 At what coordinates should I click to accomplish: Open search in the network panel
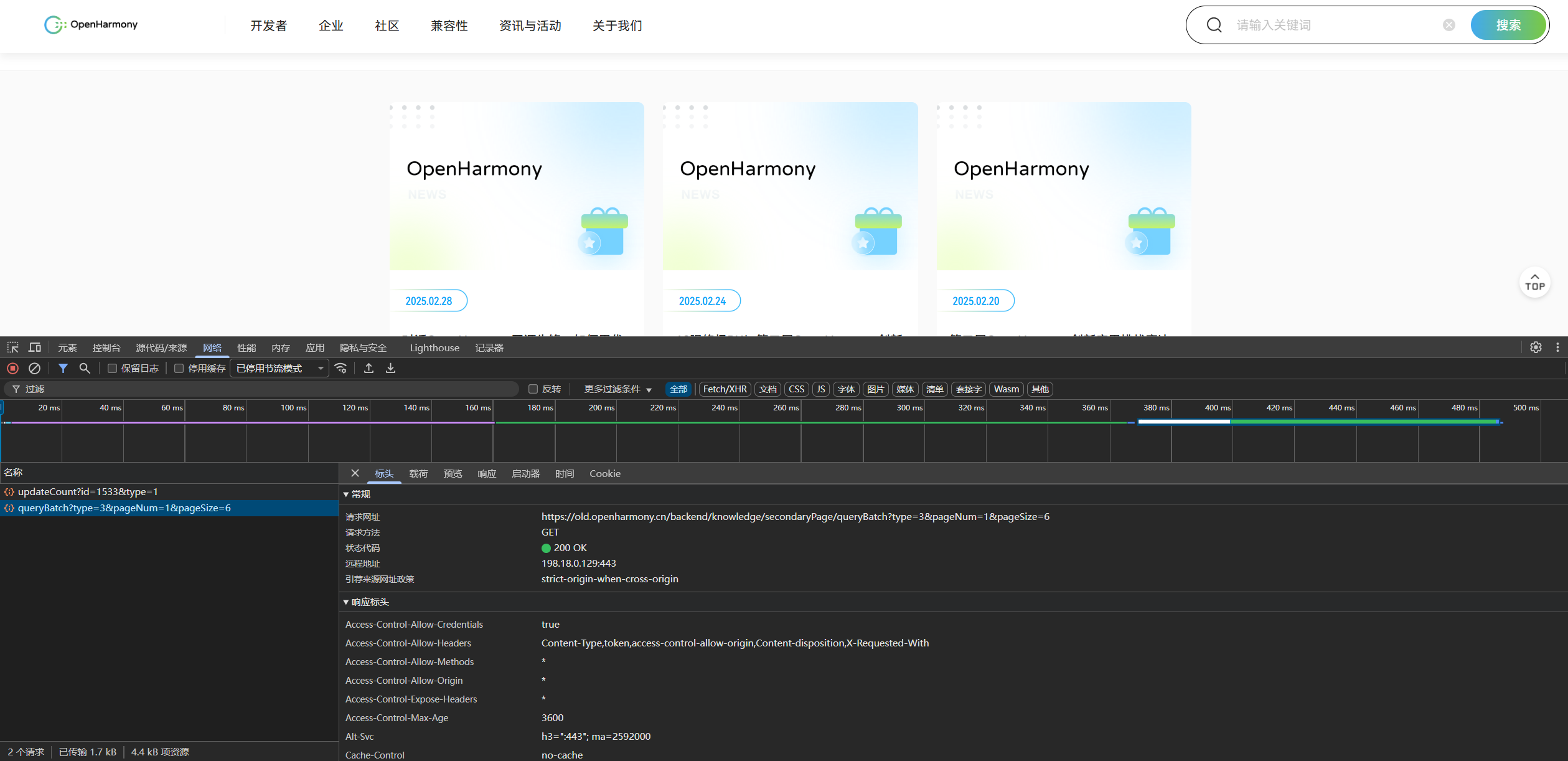tap(85, 369)
